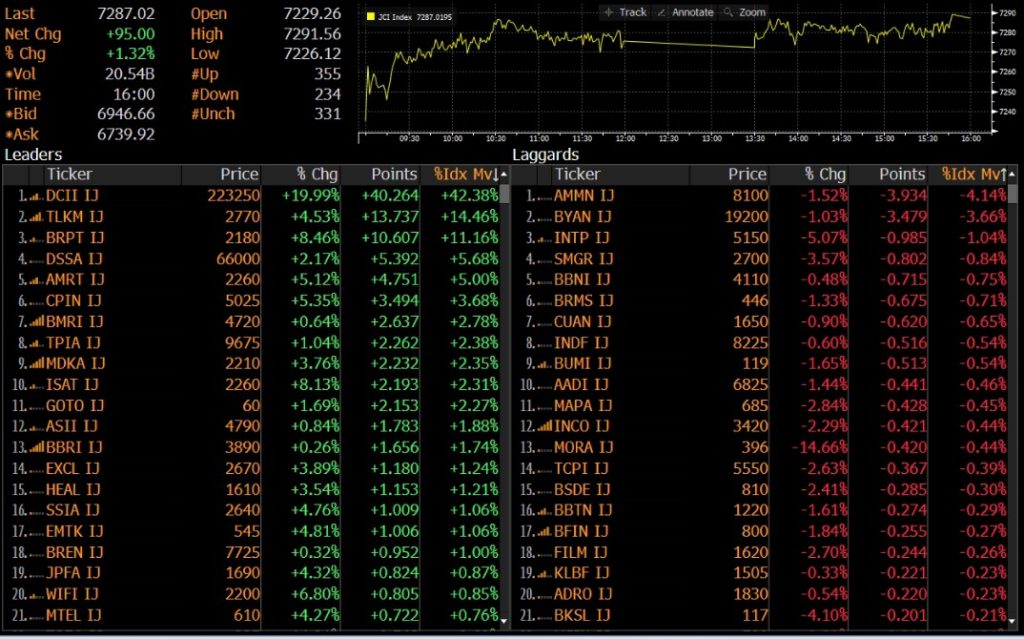Select the HEAL IJ ticker

click(73, 489)
